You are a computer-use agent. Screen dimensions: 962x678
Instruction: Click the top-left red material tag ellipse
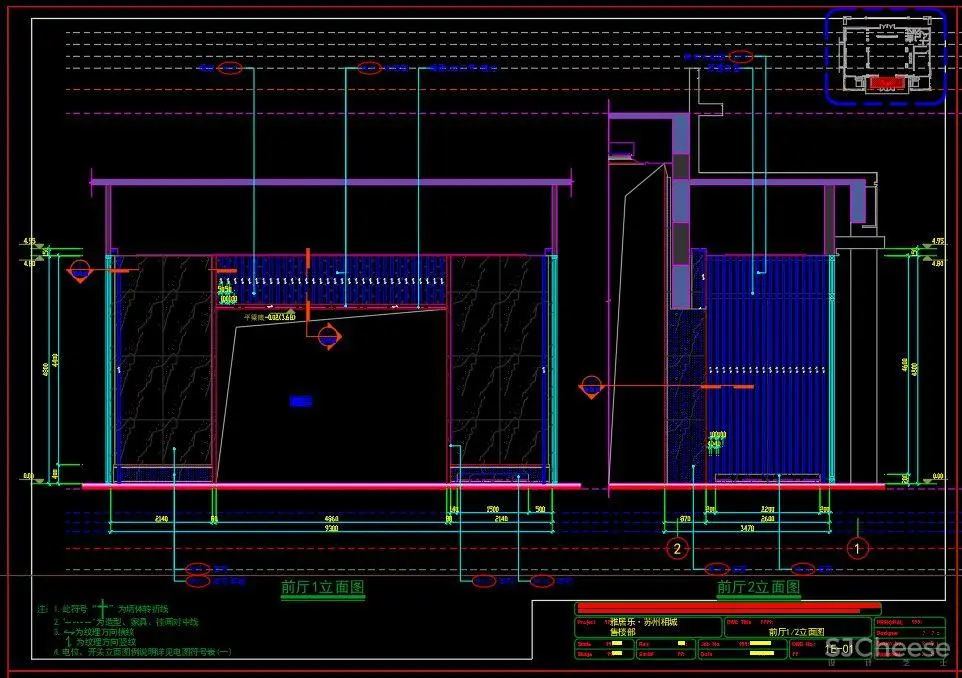pyautogui.click(x=230, y=68)
